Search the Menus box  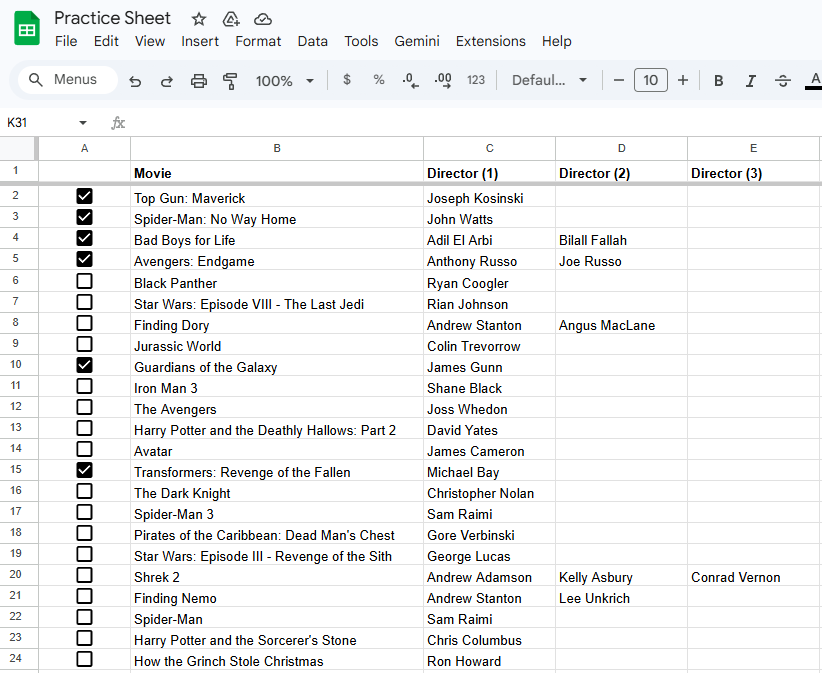click(x=68, y=80)
